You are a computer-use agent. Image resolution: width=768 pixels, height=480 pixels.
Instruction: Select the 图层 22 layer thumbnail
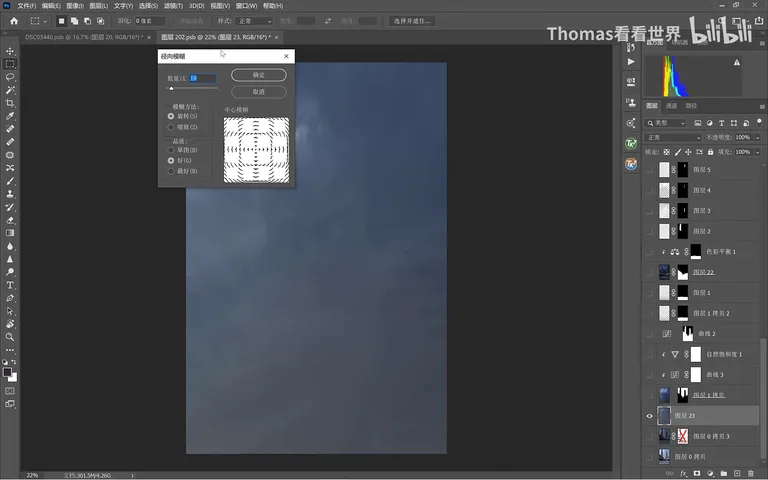point(664,272)
